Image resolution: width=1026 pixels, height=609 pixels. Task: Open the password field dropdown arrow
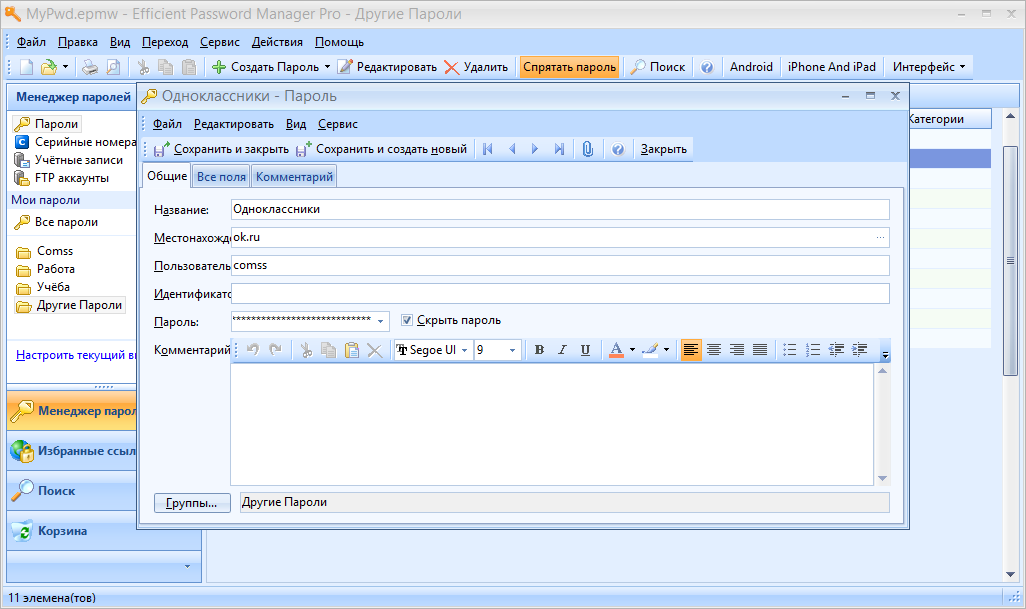(x=380, y=321)
